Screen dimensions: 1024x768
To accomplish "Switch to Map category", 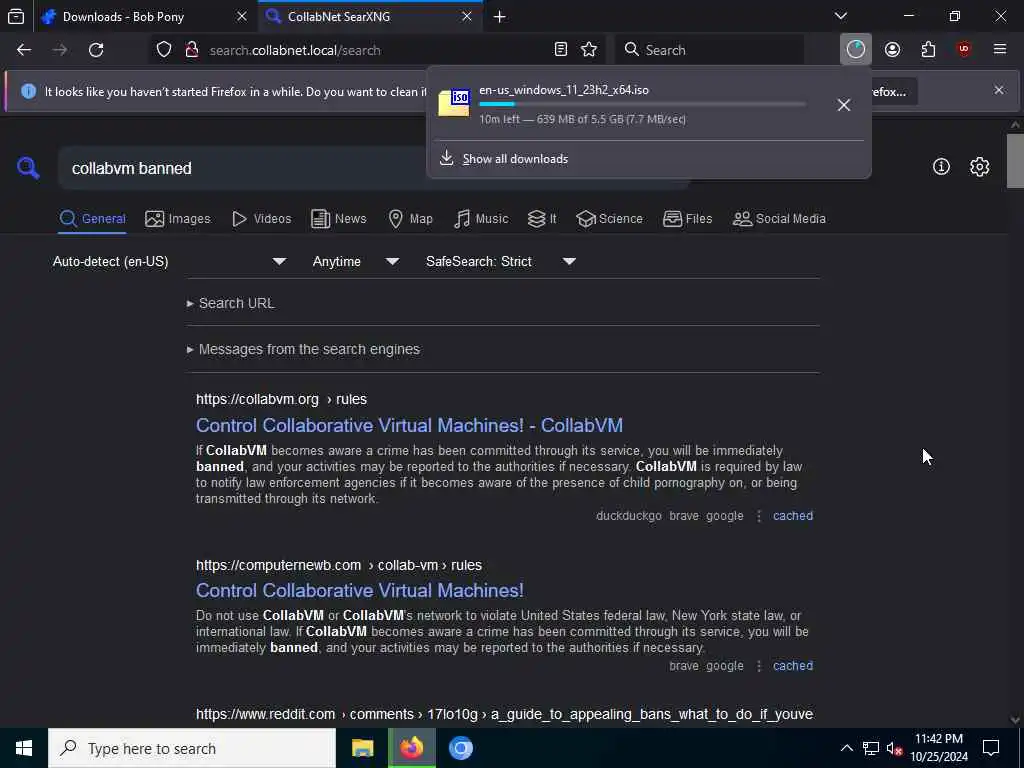I will tap(410, 219).
